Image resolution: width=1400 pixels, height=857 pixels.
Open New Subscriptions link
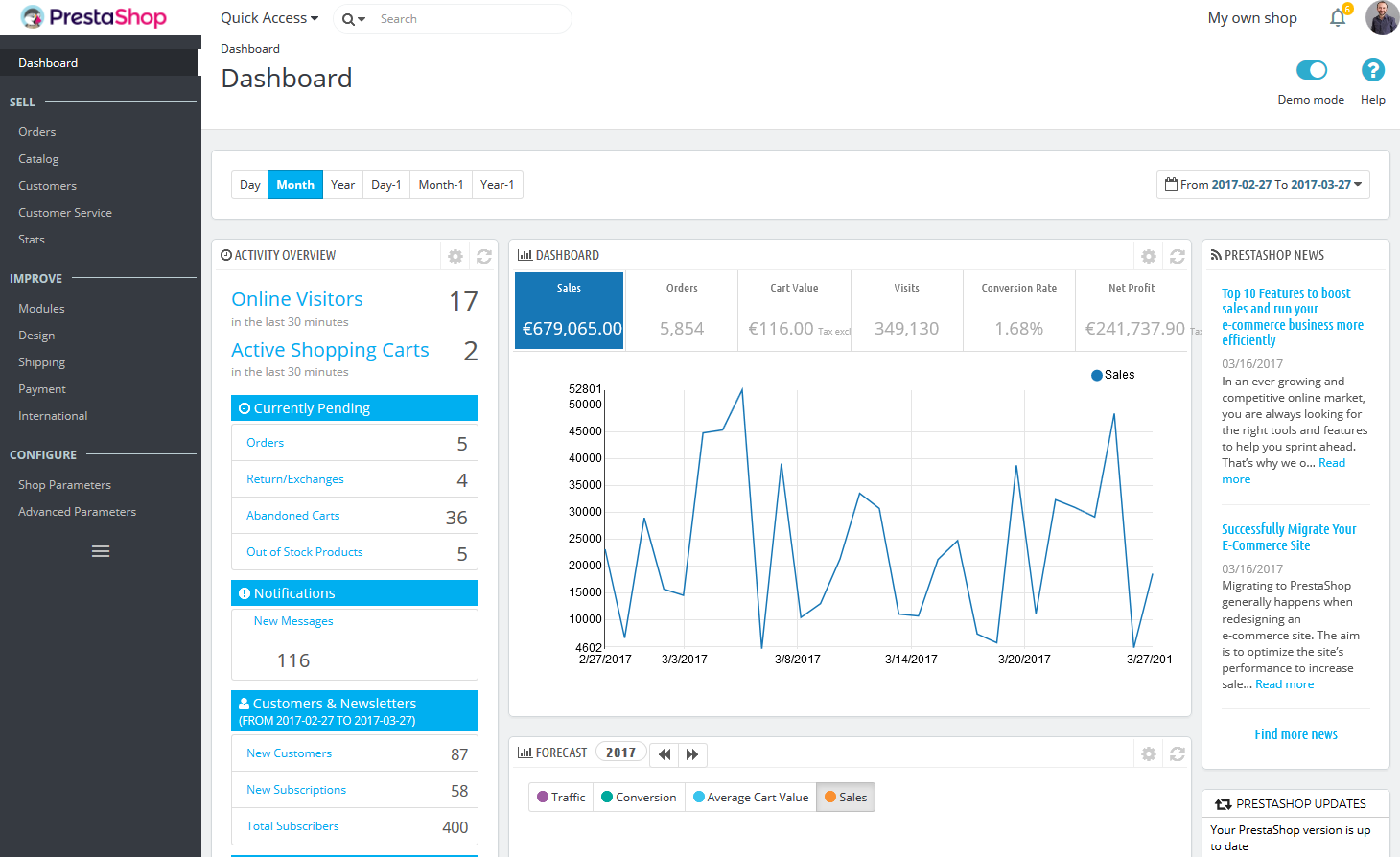(296, 790)
